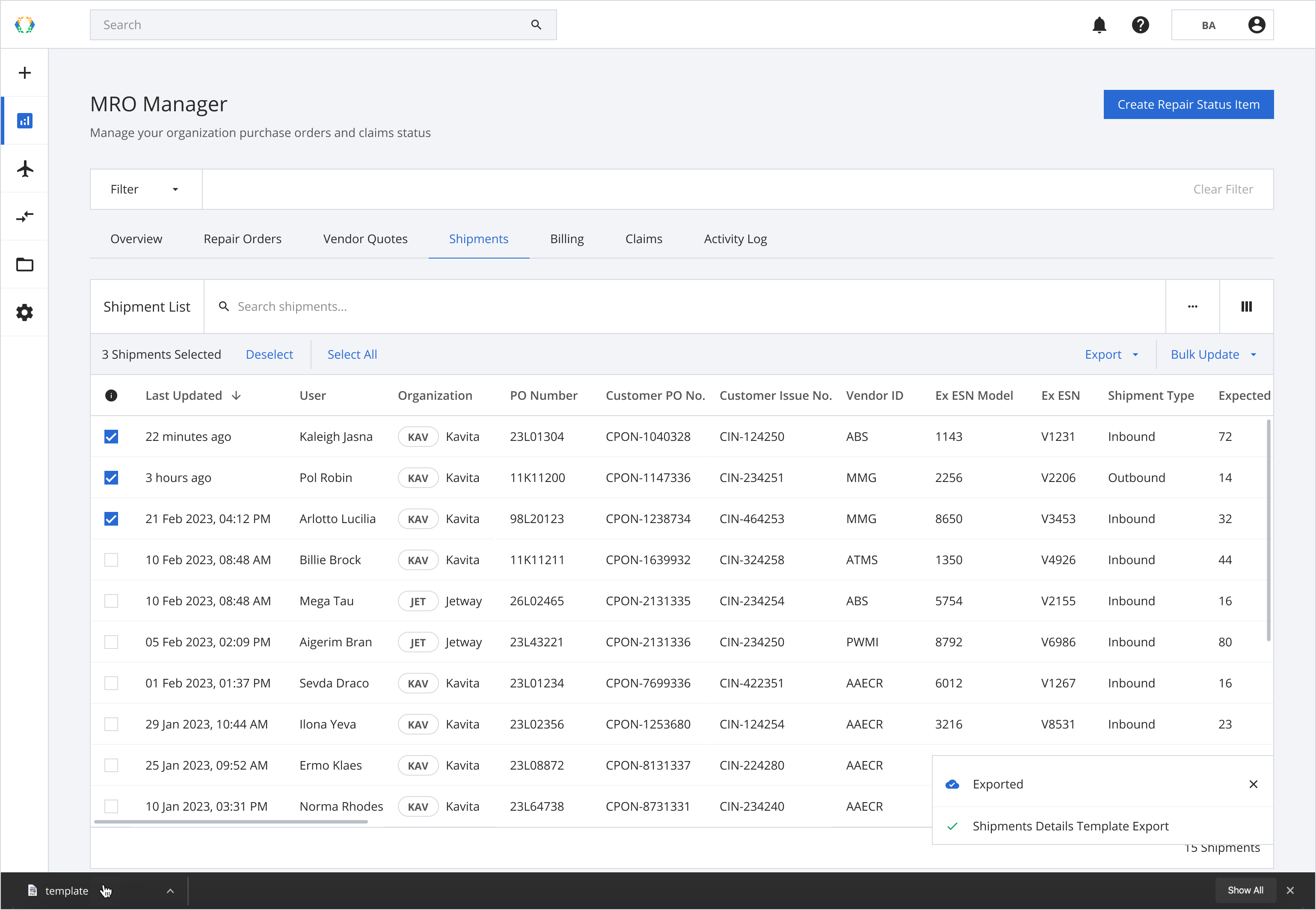Check the Ermo Klaes shipment row
Viewport: 1316px width, 910px height.
coord(111,765)
